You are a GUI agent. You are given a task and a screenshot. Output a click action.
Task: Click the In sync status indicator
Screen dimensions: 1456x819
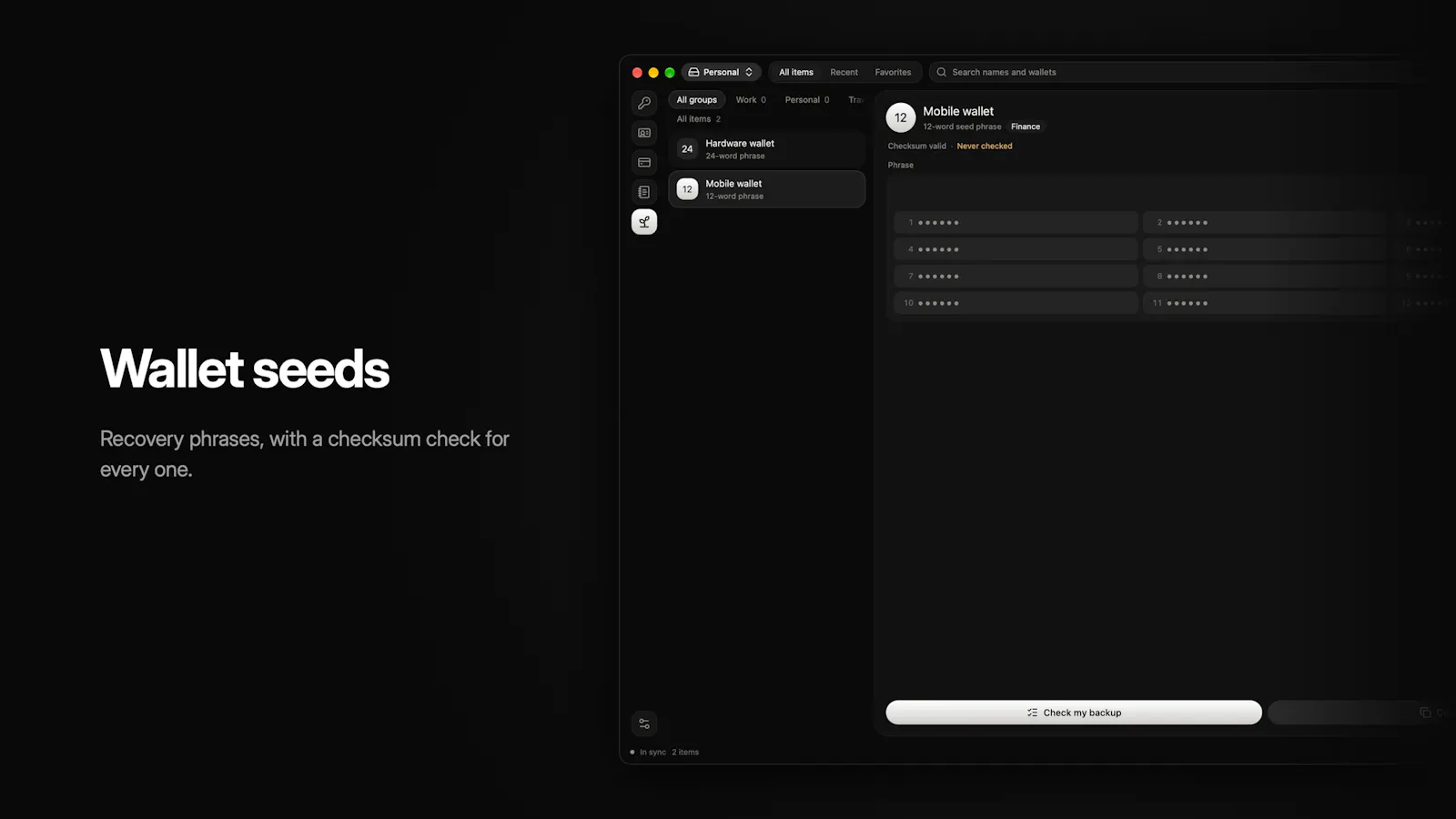click(648, 753)
